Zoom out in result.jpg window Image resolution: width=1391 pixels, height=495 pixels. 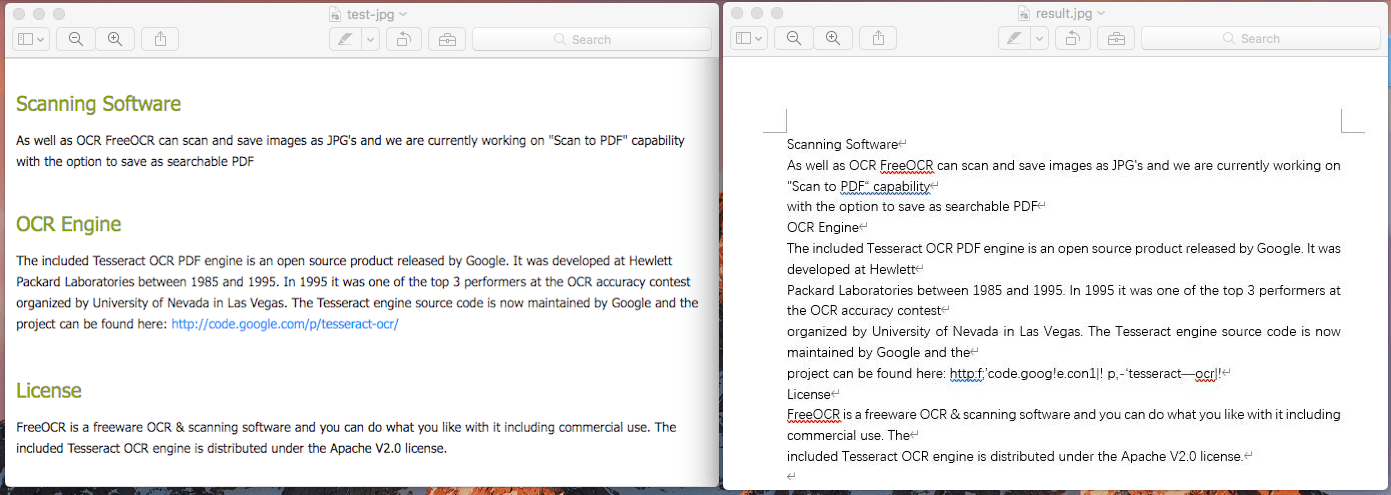pos(794,38)
